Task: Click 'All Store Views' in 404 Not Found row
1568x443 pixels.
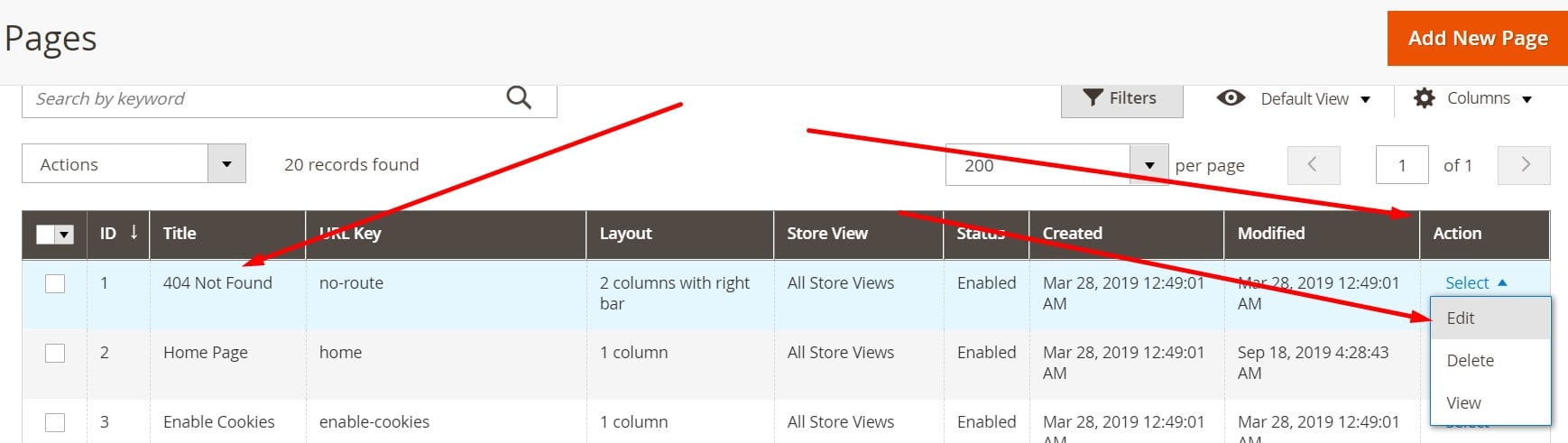Action: 841,283
